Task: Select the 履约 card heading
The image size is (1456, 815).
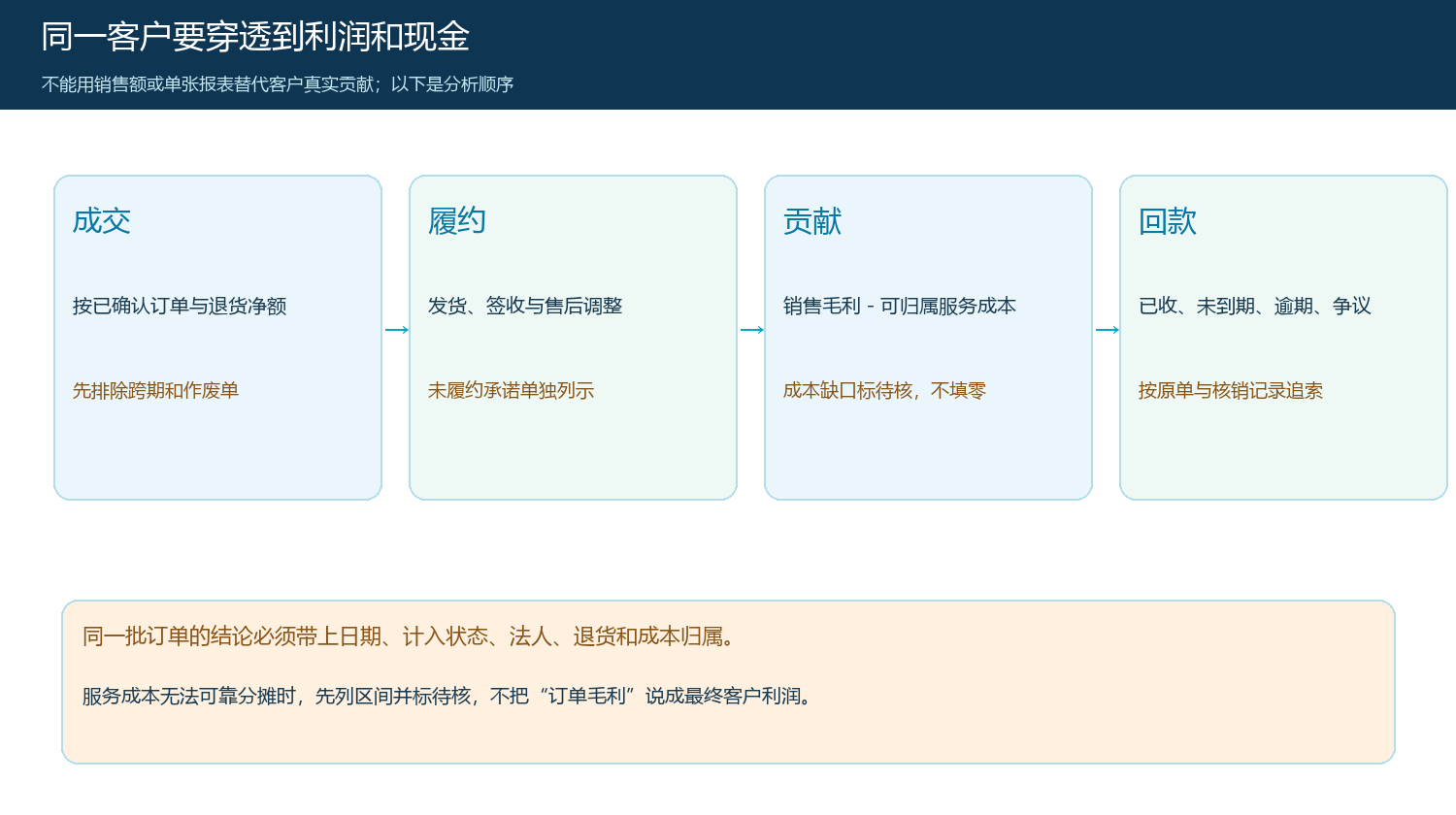Action: pos(457,221)
